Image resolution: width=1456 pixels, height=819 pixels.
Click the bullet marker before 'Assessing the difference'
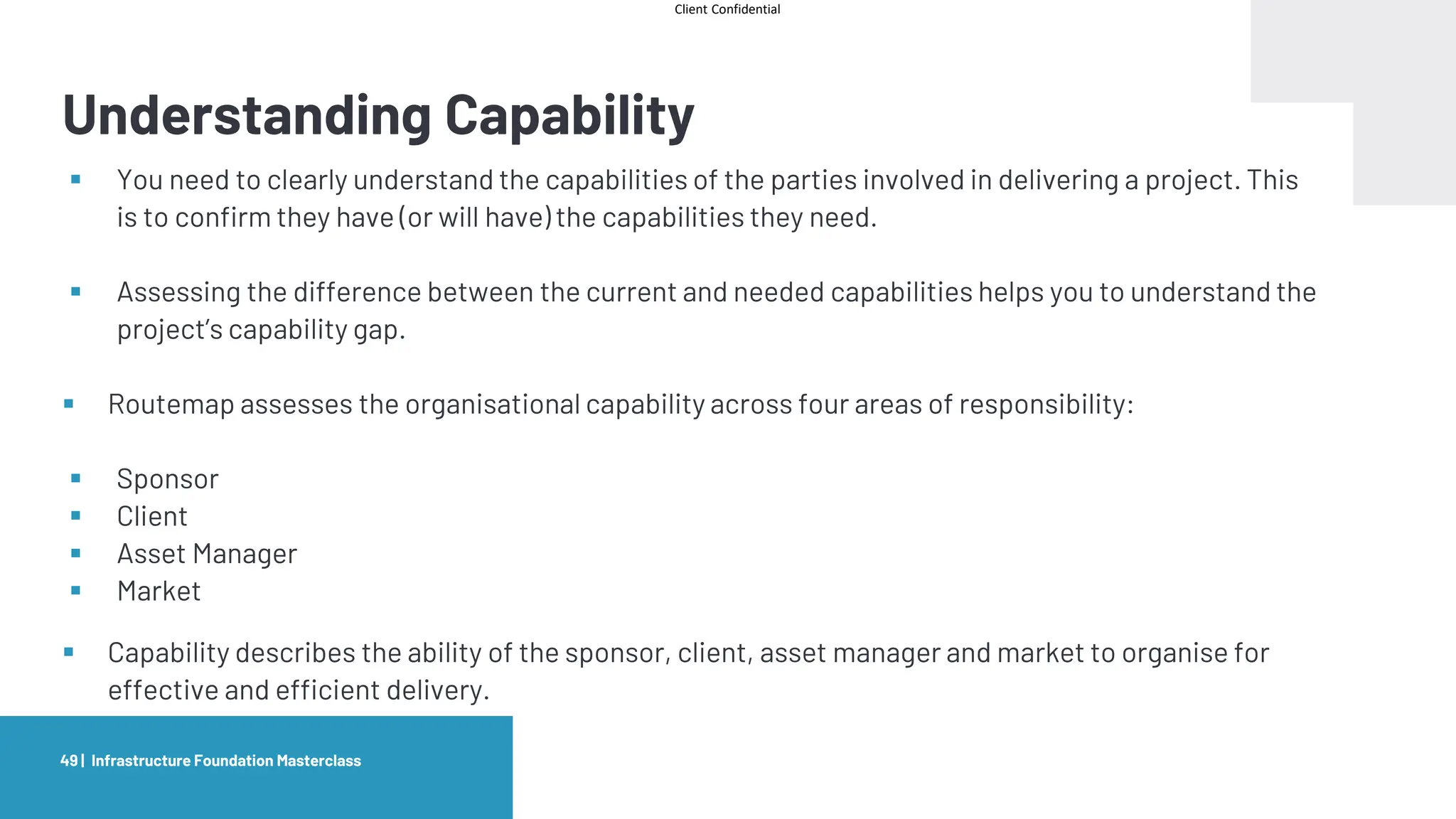coord(76,291)
